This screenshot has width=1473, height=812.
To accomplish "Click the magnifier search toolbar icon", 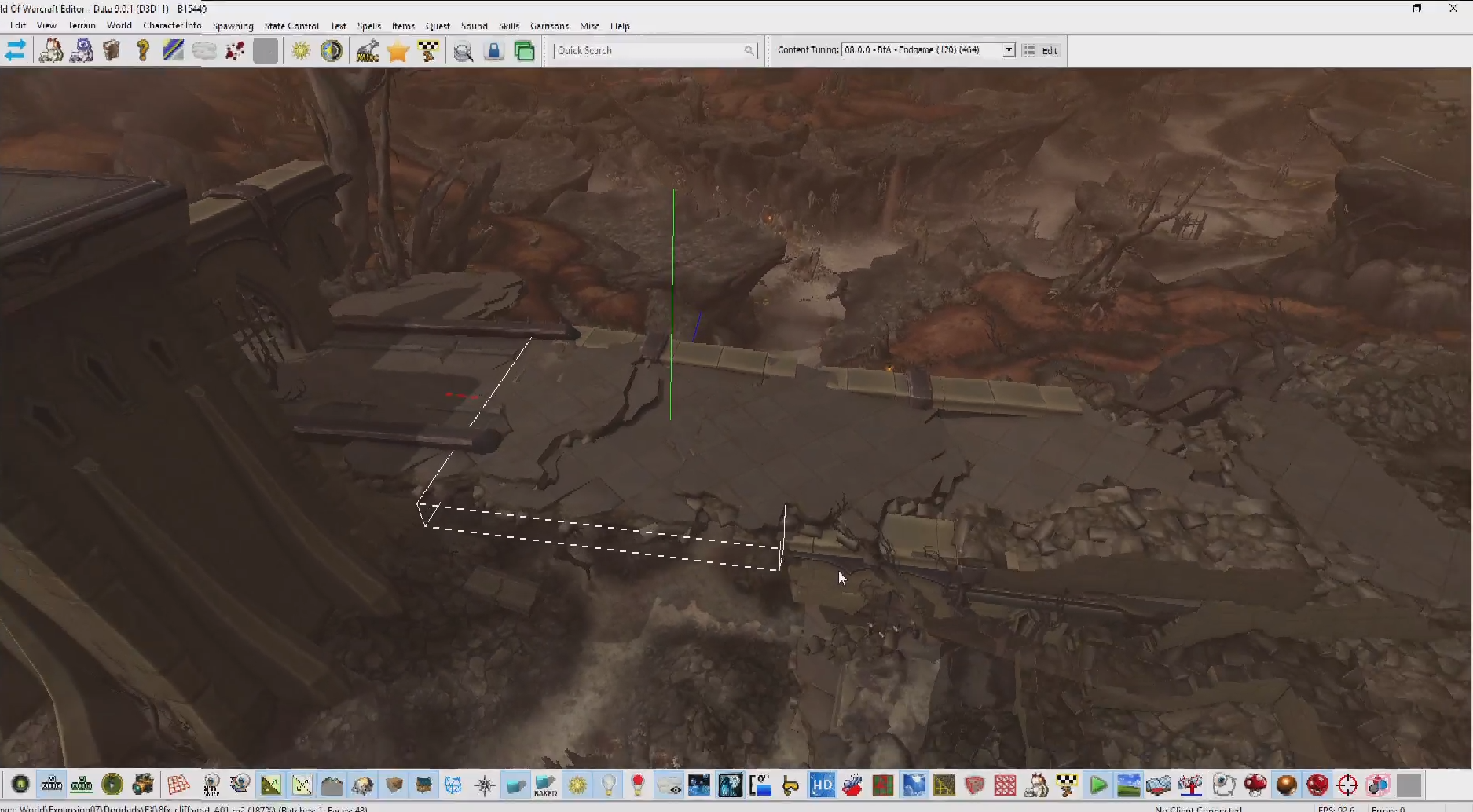I will 464,51.
